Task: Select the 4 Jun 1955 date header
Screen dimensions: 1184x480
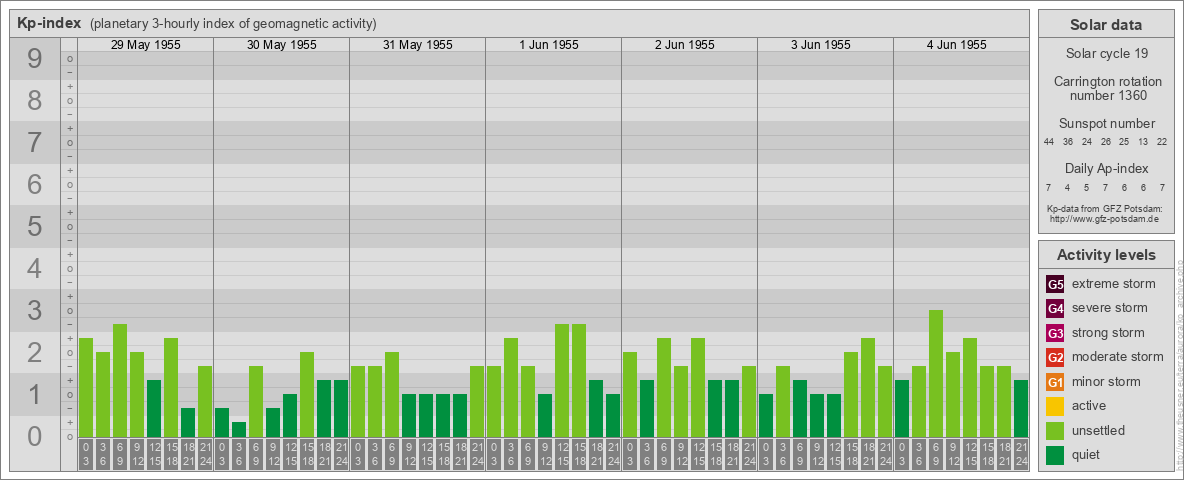Action: pos(957,45)
